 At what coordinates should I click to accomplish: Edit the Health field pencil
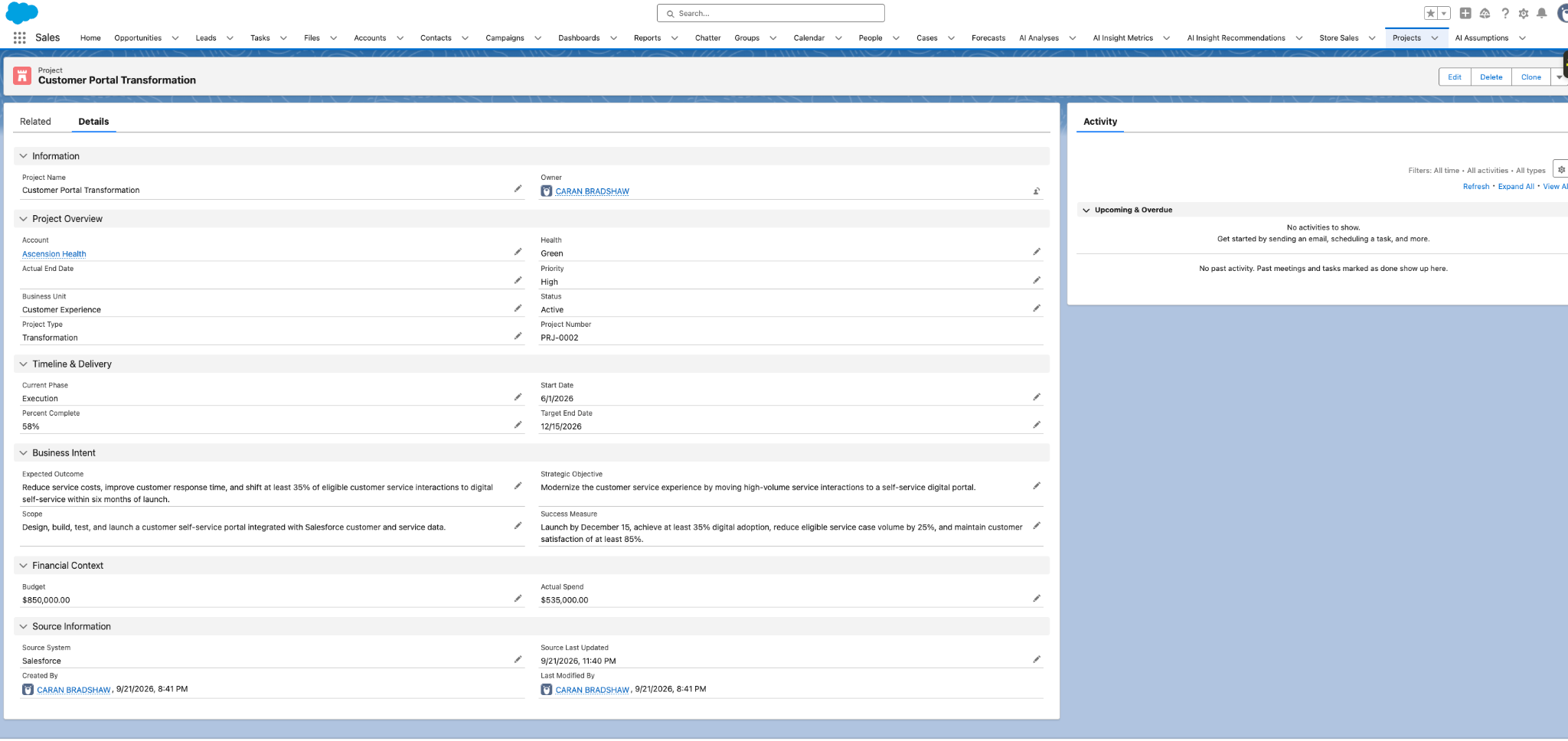point(1037,252)
